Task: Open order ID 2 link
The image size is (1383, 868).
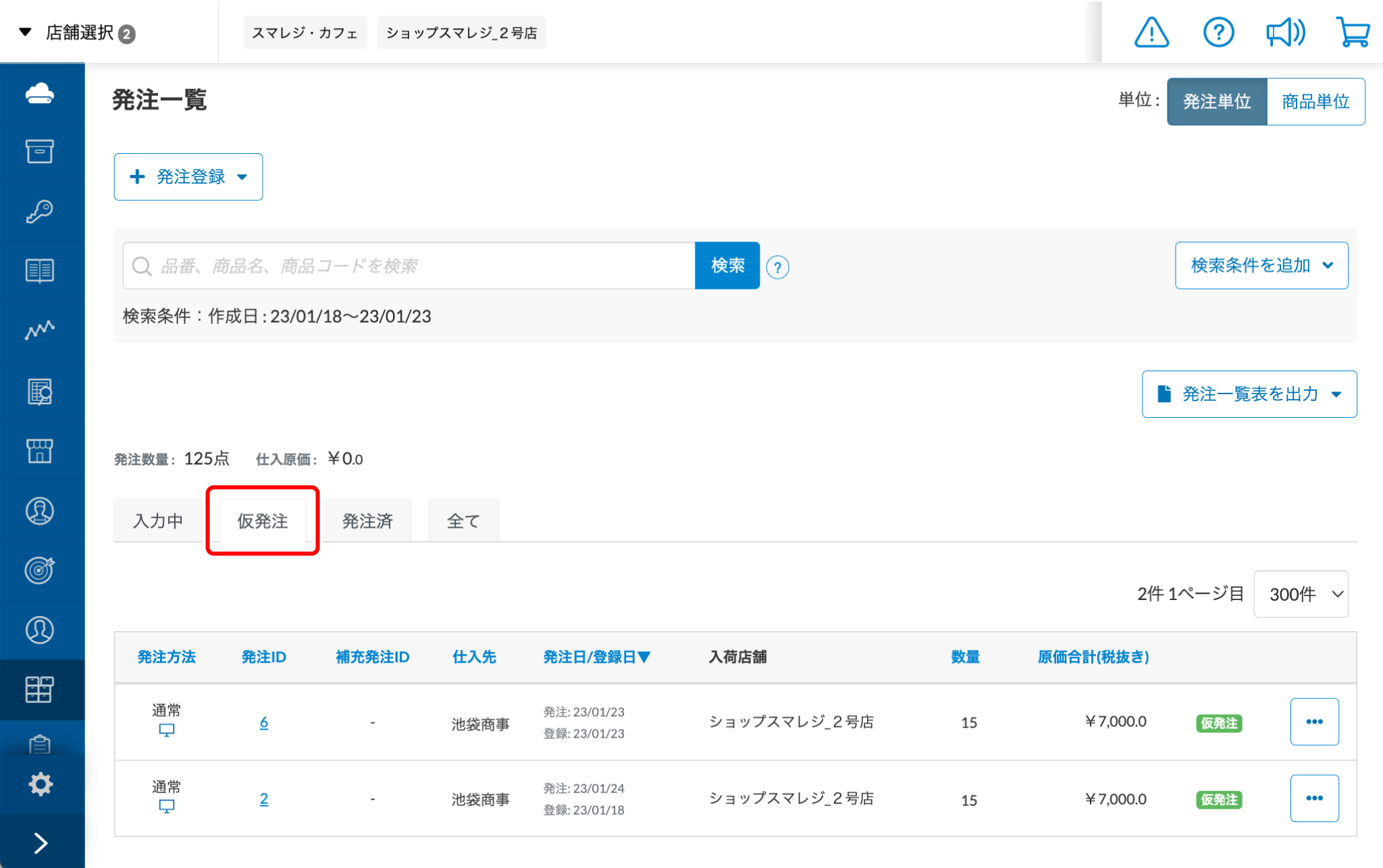Action: coord(264,799)
